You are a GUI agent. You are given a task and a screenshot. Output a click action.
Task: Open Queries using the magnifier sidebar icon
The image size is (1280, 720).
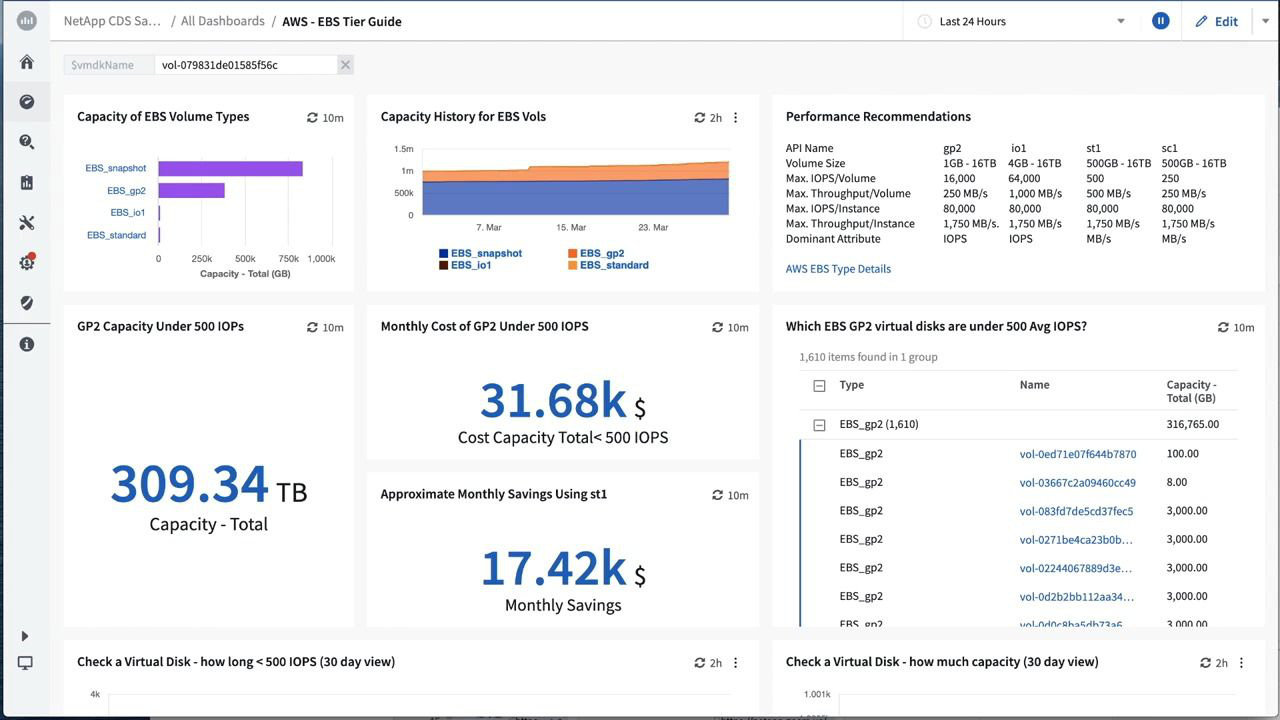pos(26,141)
